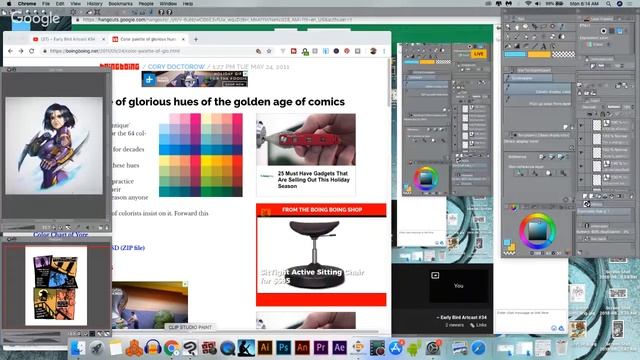This screenshot has width=640, height=360.
Task: Switch to the Early Bird Artcast YouTube tab
Action: (68, 39)
